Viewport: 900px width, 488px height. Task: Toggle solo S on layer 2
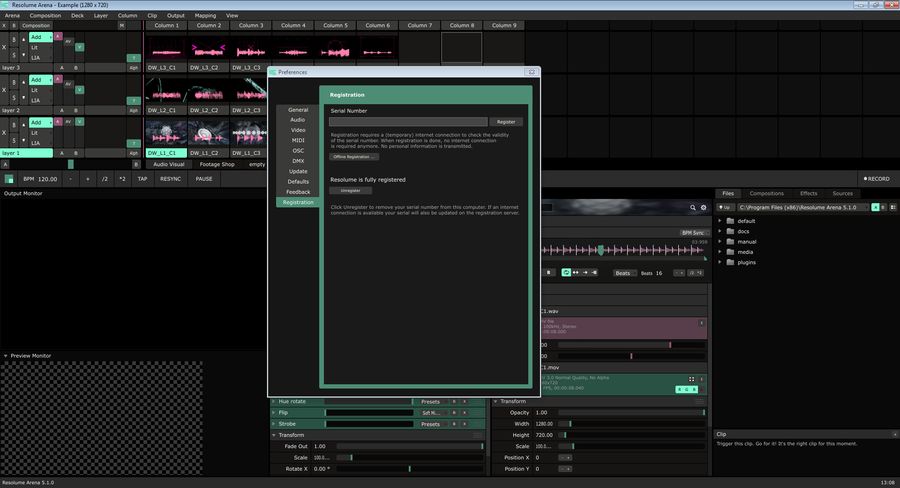[x=14, y=98]
